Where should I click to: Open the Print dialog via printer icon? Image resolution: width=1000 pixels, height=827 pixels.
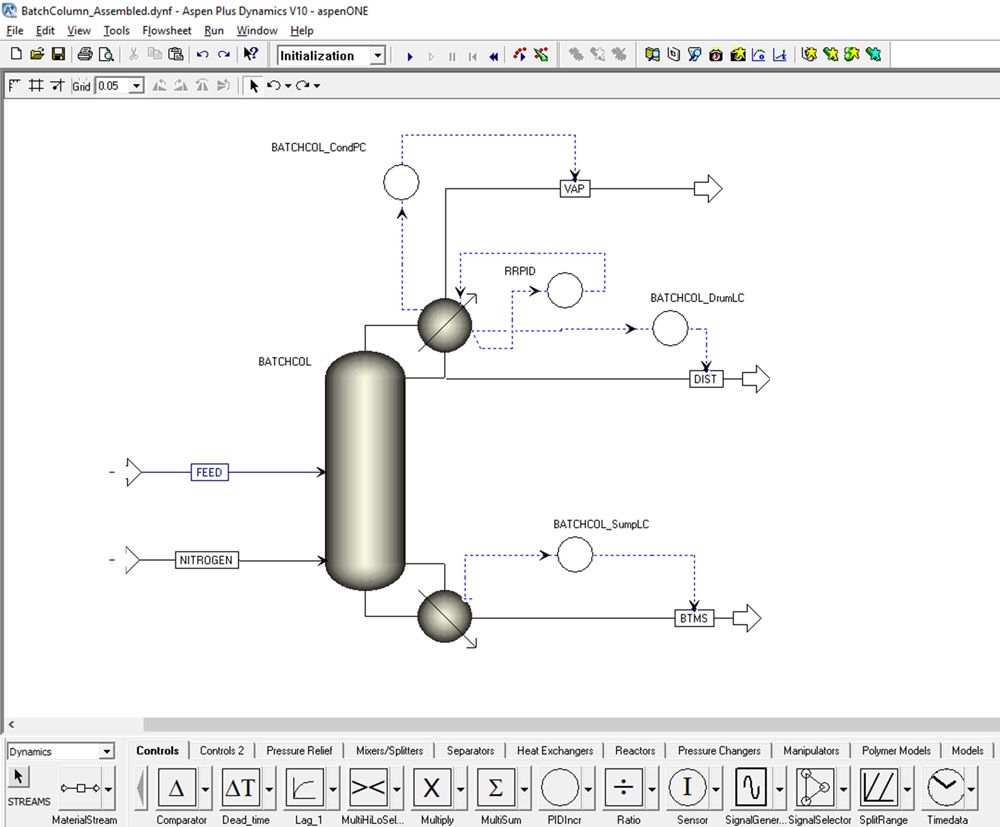click(x=84, y=55)
